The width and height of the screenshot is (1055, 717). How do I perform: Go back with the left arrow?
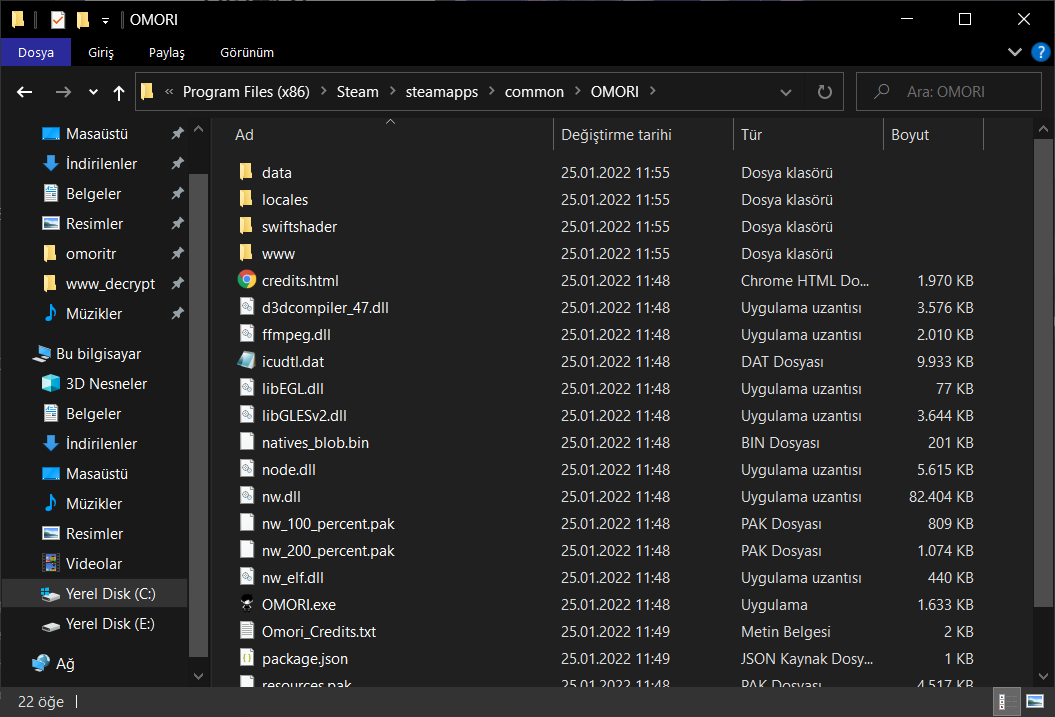(25, 92)
